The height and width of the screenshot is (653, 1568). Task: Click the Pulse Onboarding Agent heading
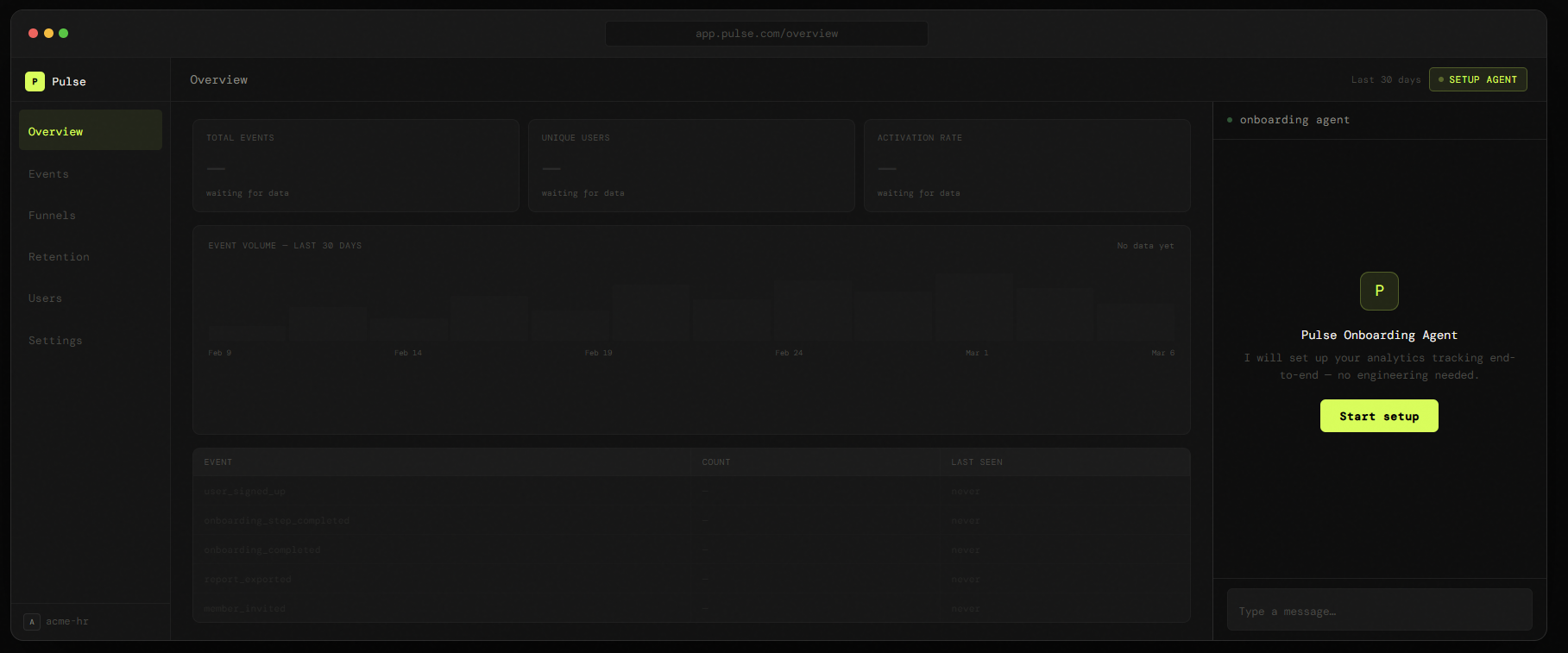1379,335
